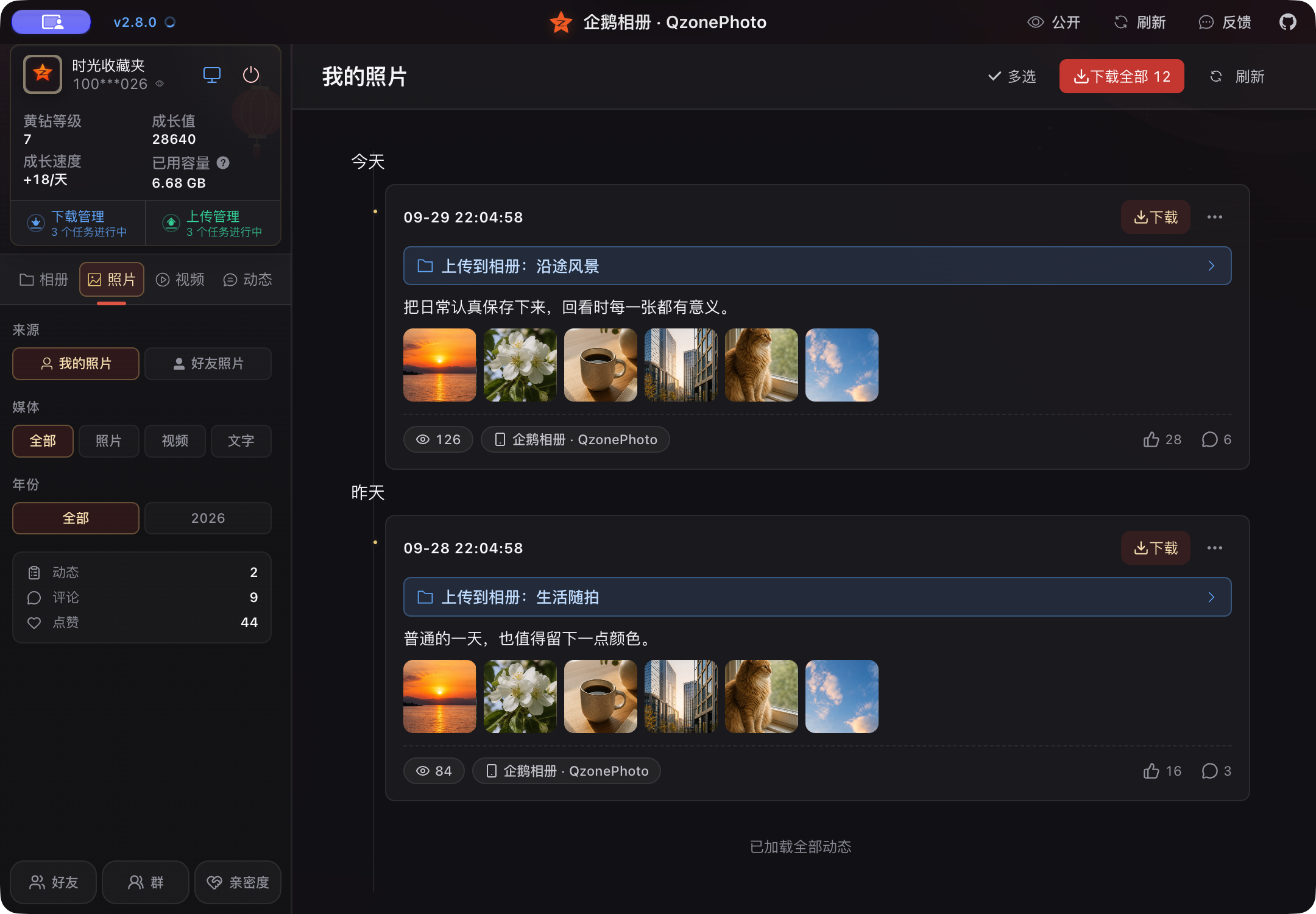Open more options for the 09-28 post
1316x914 pixels.
point(1215,548)
